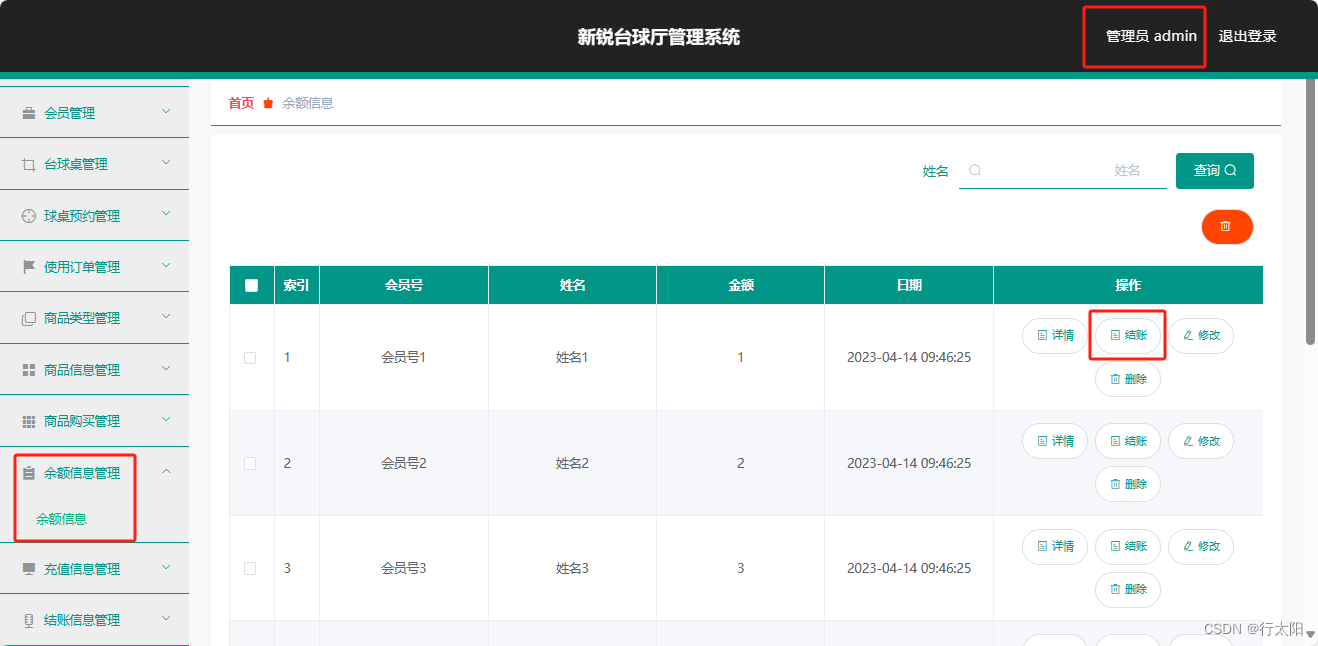The width and height of the screenshot is (1318, 646).
Task: Expand the 商品信息管理 menu chevron
Action: [x=166, y=369]
